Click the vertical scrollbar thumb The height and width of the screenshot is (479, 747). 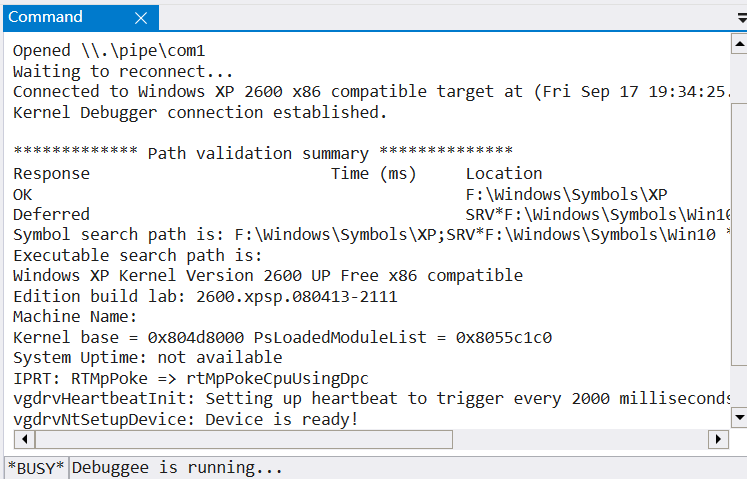pyautogui.click(x=739, y=234)
